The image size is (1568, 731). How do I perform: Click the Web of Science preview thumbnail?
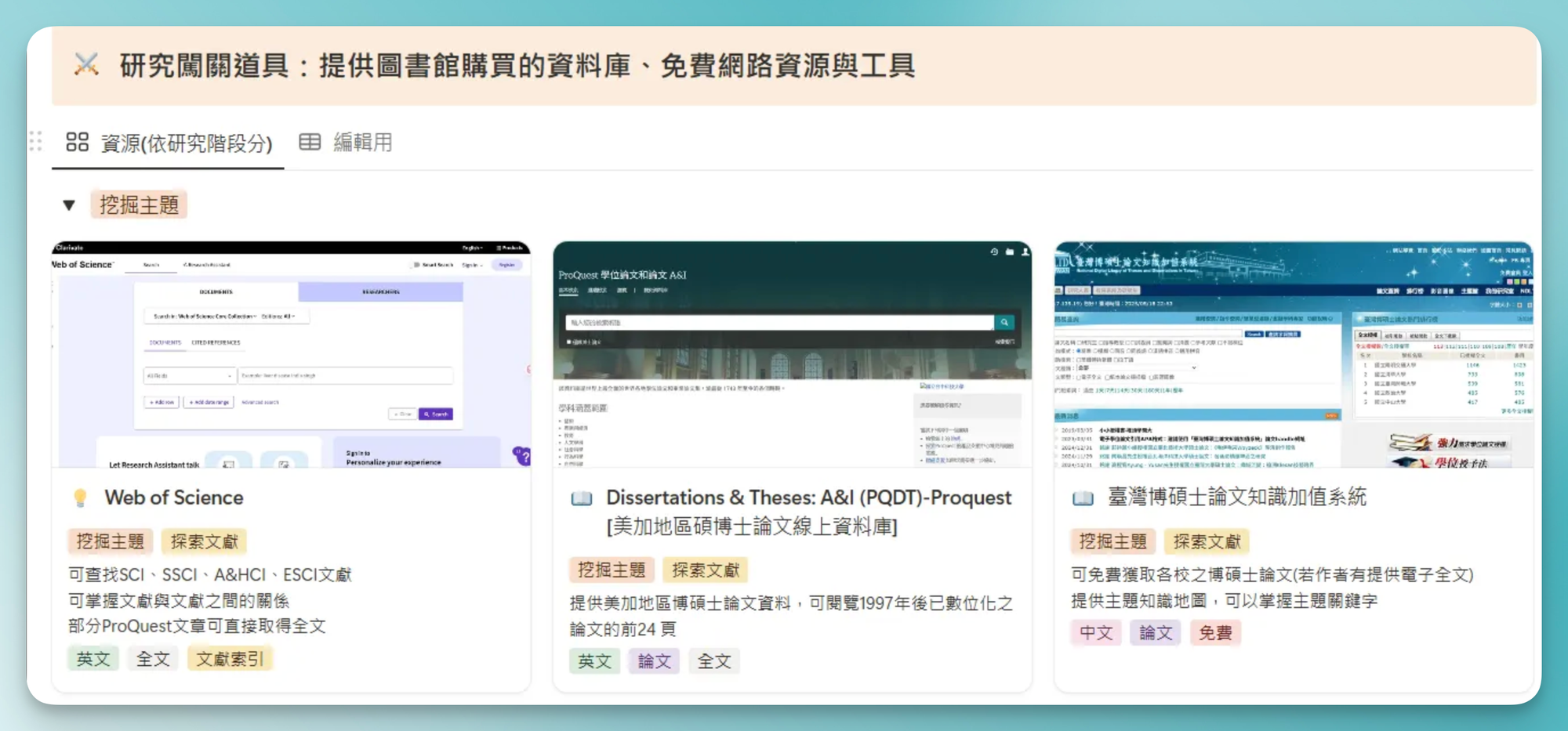(x=291, y=354)
